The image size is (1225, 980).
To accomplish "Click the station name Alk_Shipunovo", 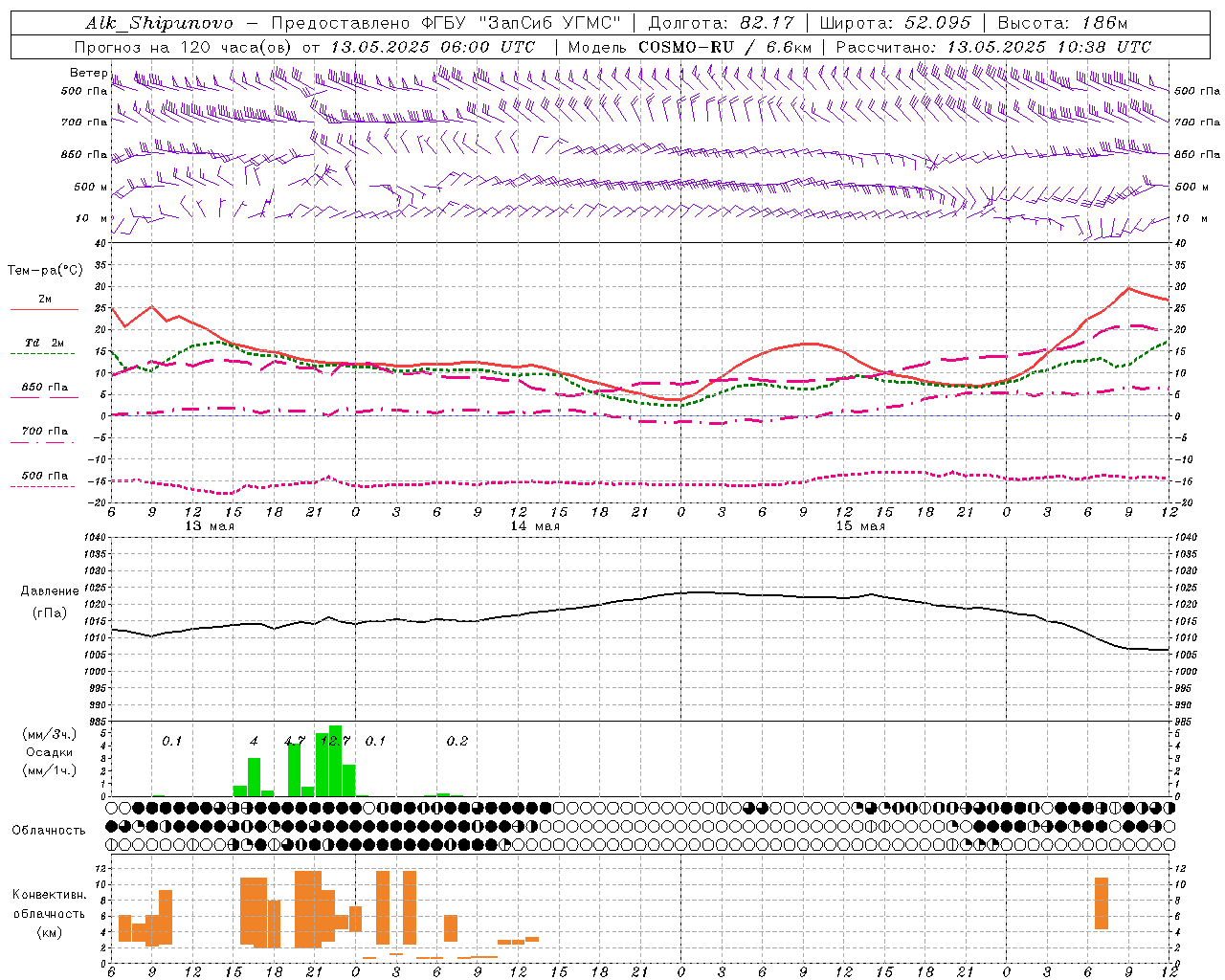I will click(x=159, y=23).
